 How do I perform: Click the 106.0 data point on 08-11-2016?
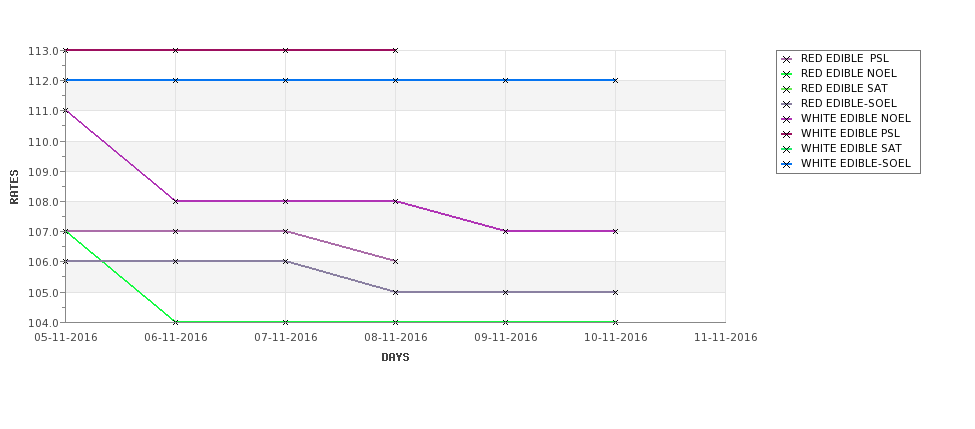click(x=395, y=262)
